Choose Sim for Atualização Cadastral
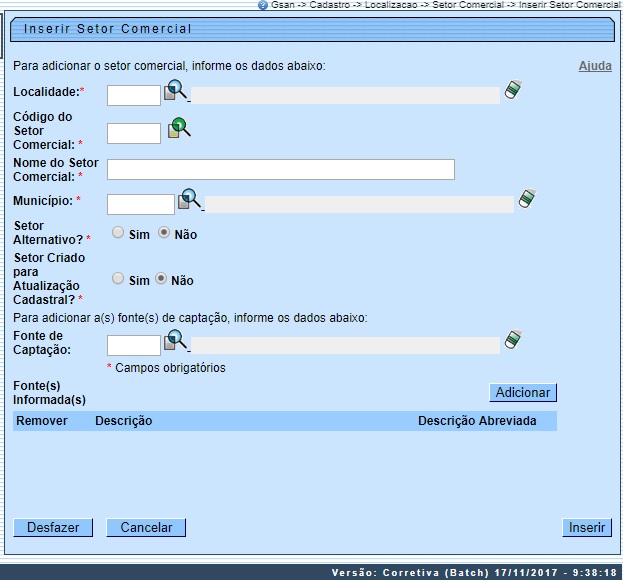 pyautogui.click(x=118, y=280)
